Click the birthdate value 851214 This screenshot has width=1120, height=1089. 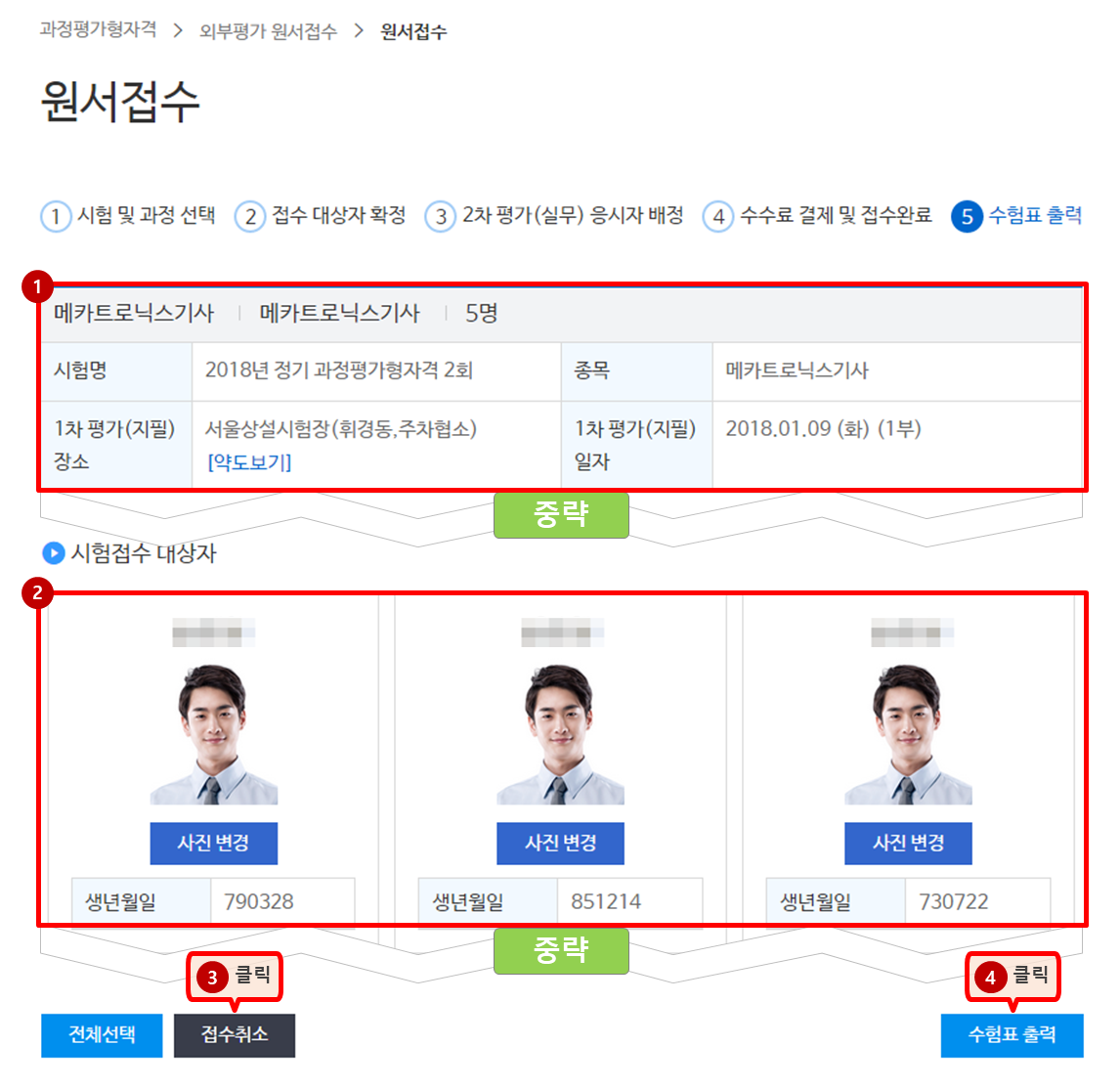pos(606,901)
